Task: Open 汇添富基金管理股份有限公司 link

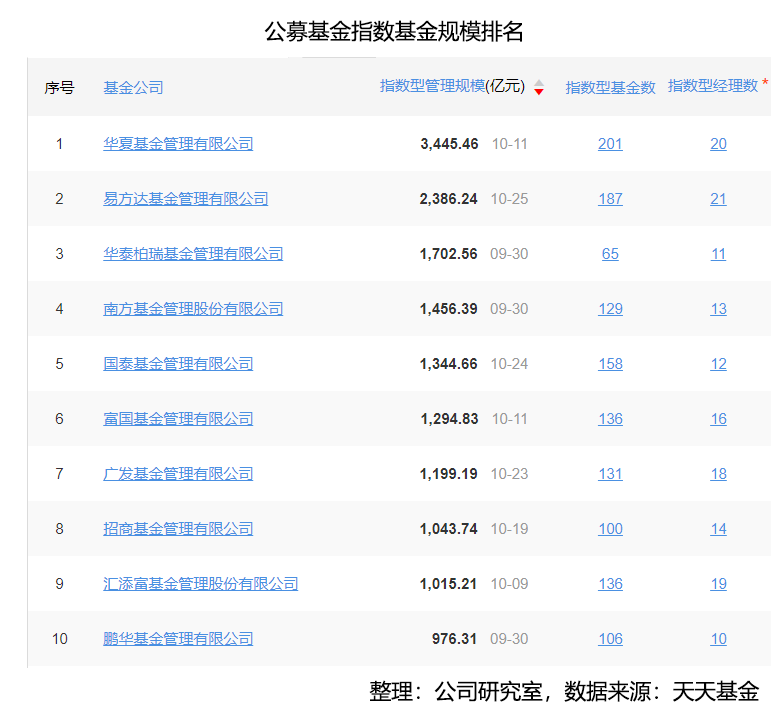Action: (x=200, y=583)
